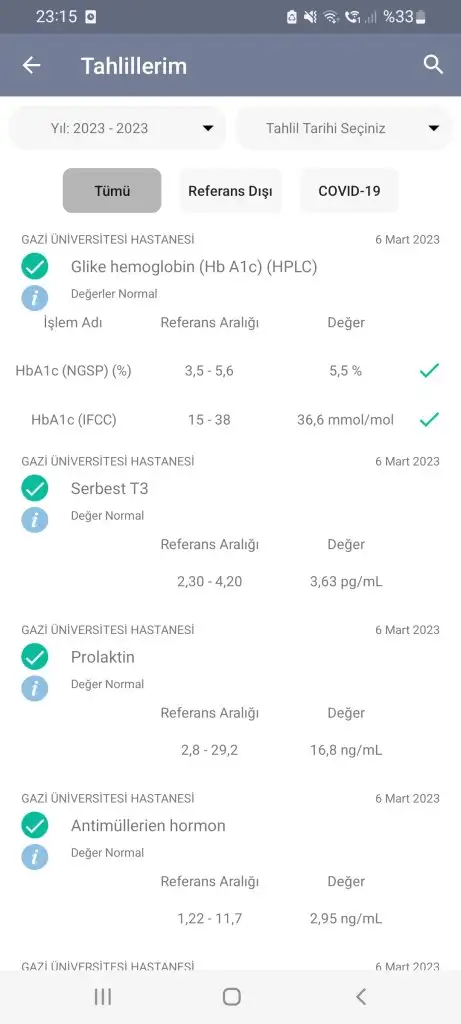Screen dimensions: 461x1024
Task: Tap info icon under Prolaktin
Action: 35,688
